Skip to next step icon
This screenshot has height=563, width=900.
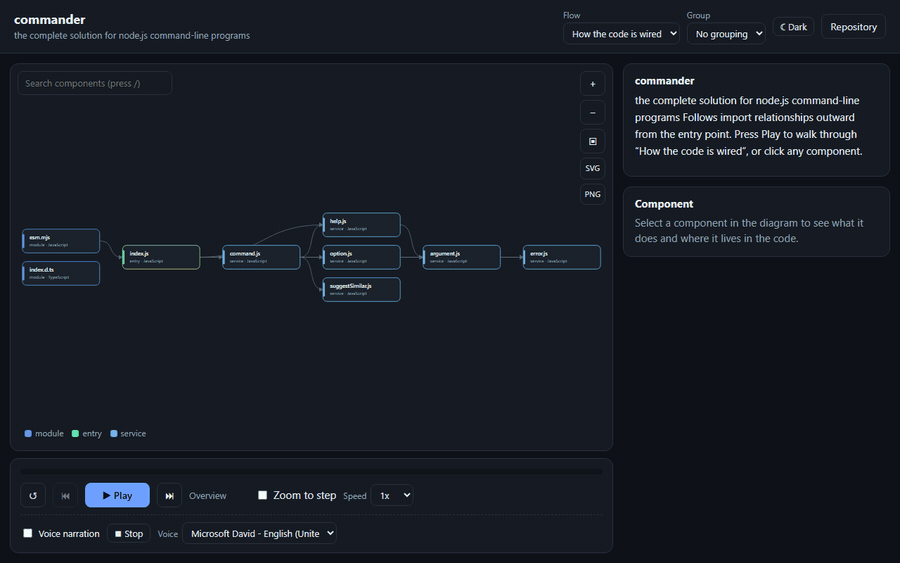tap(169, 495)
